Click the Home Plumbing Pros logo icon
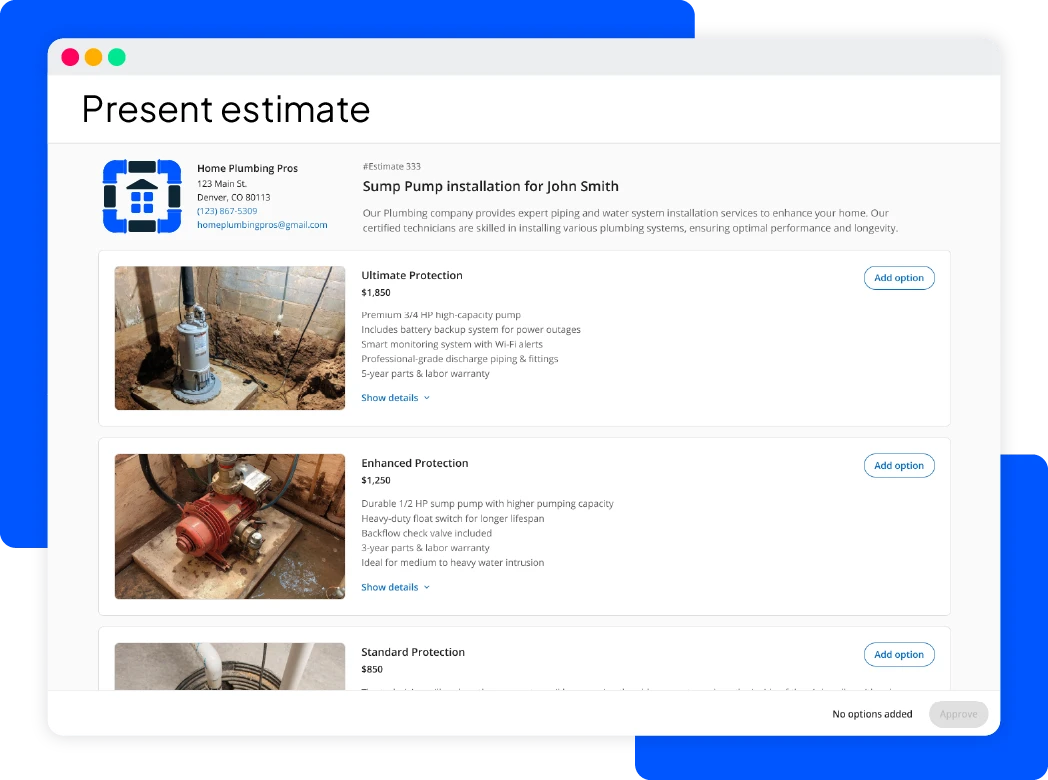 pyautogui.click(x=142, y=197)
